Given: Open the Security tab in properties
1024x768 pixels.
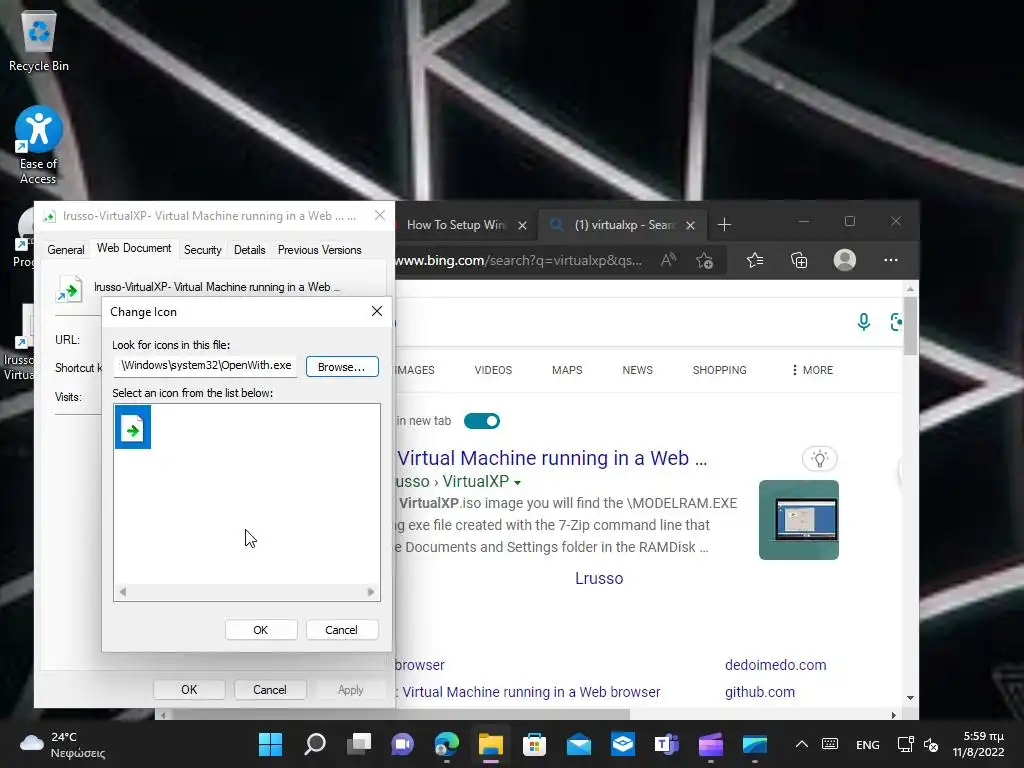Looking at the screenshot, I should coord(202,249).
